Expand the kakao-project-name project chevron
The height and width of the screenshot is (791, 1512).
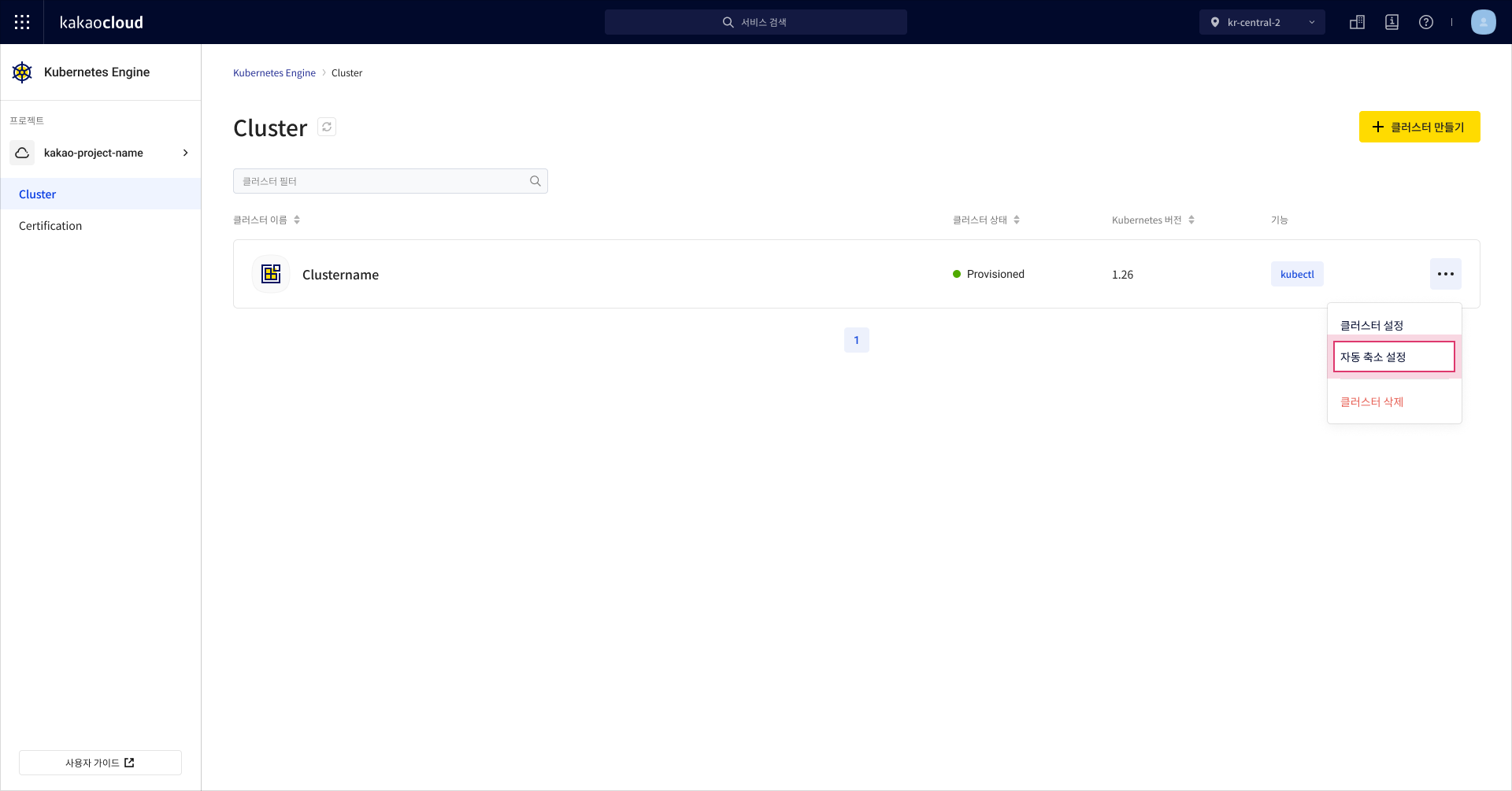click(x=186, y=153)
